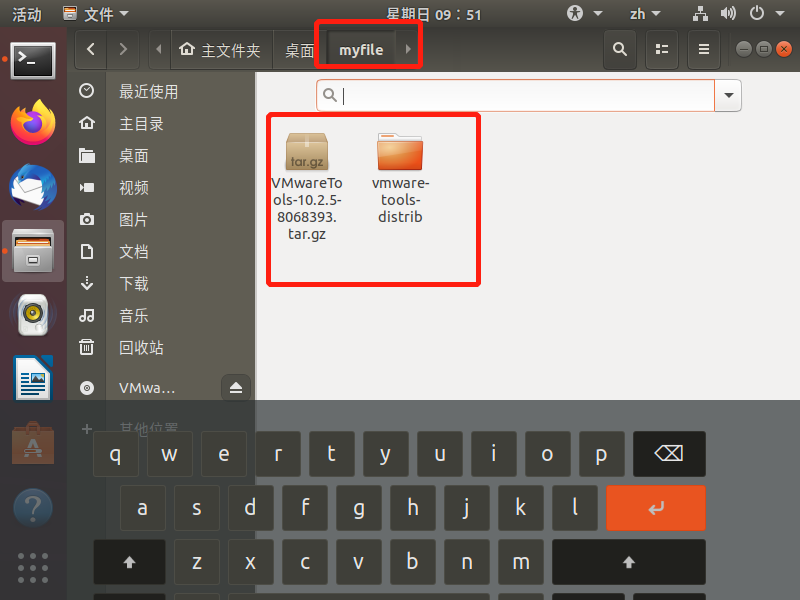800x600 pixels.
Task: Click the trash icon beside 回收站
Action: point(87,347)
